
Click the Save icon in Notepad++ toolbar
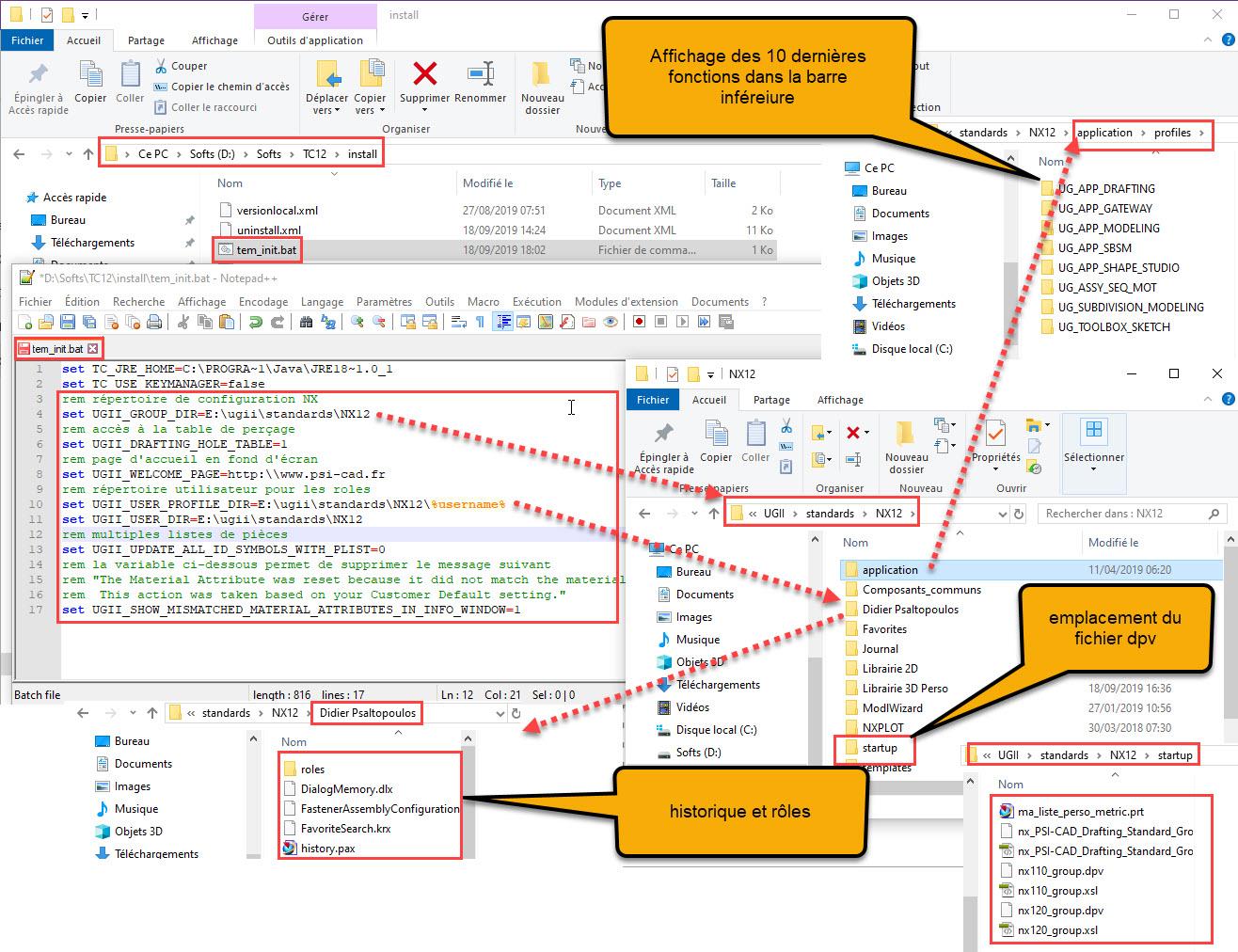click(x=69, y=322)
